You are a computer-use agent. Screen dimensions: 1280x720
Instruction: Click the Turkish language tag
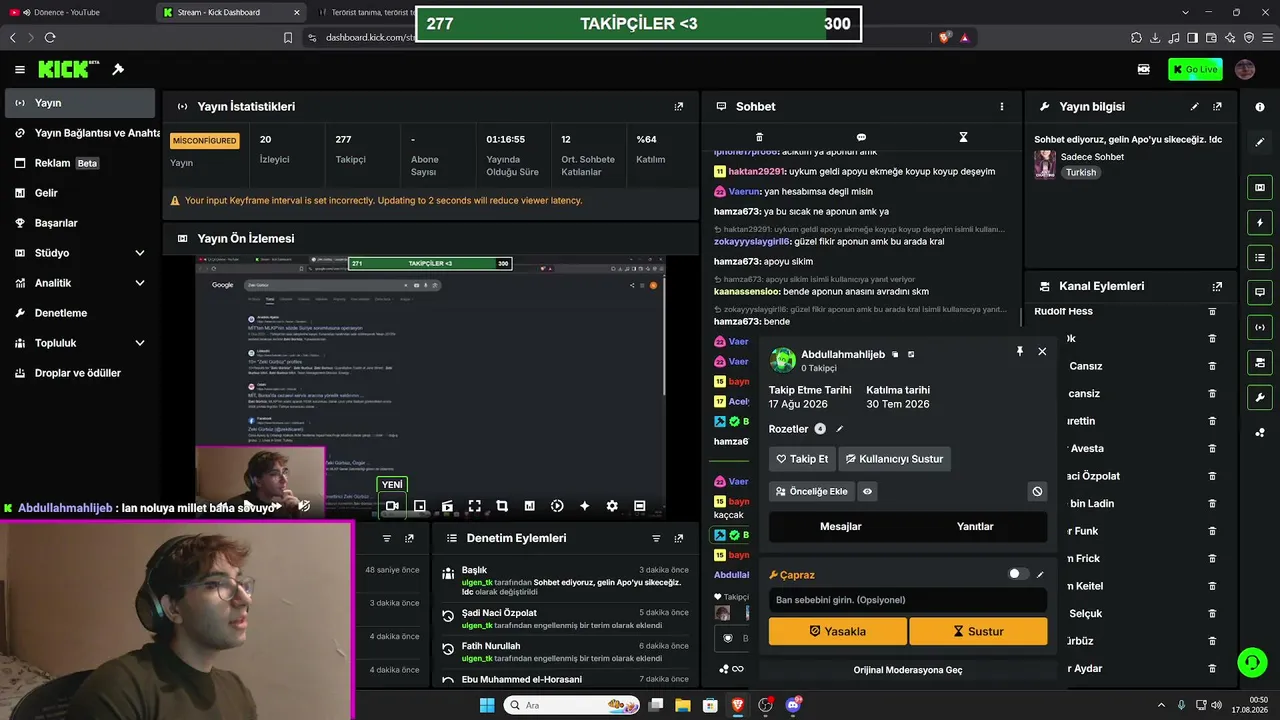[x=1081, y=172]
